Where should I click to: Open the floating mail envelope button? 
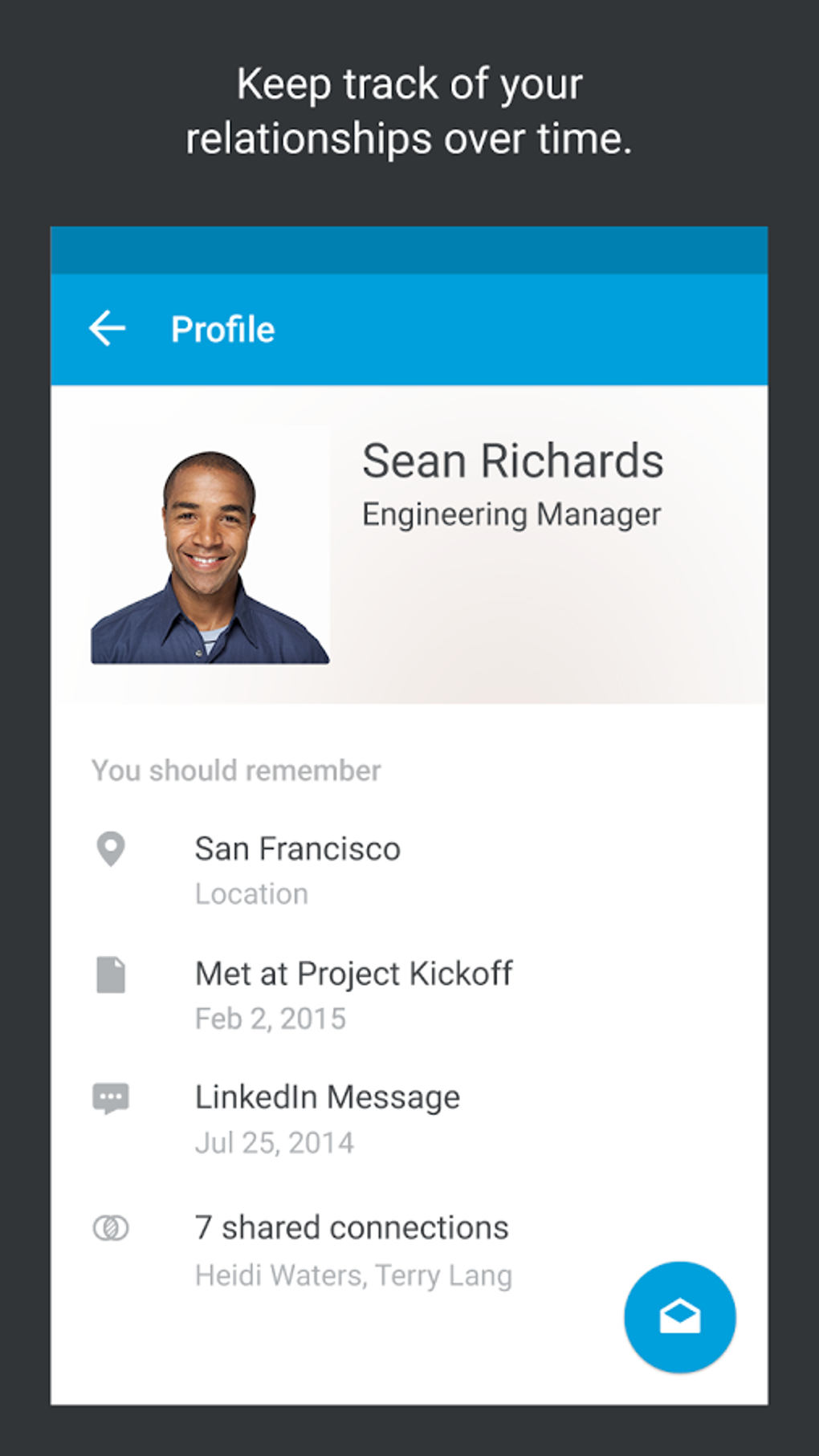point(679,1317)
